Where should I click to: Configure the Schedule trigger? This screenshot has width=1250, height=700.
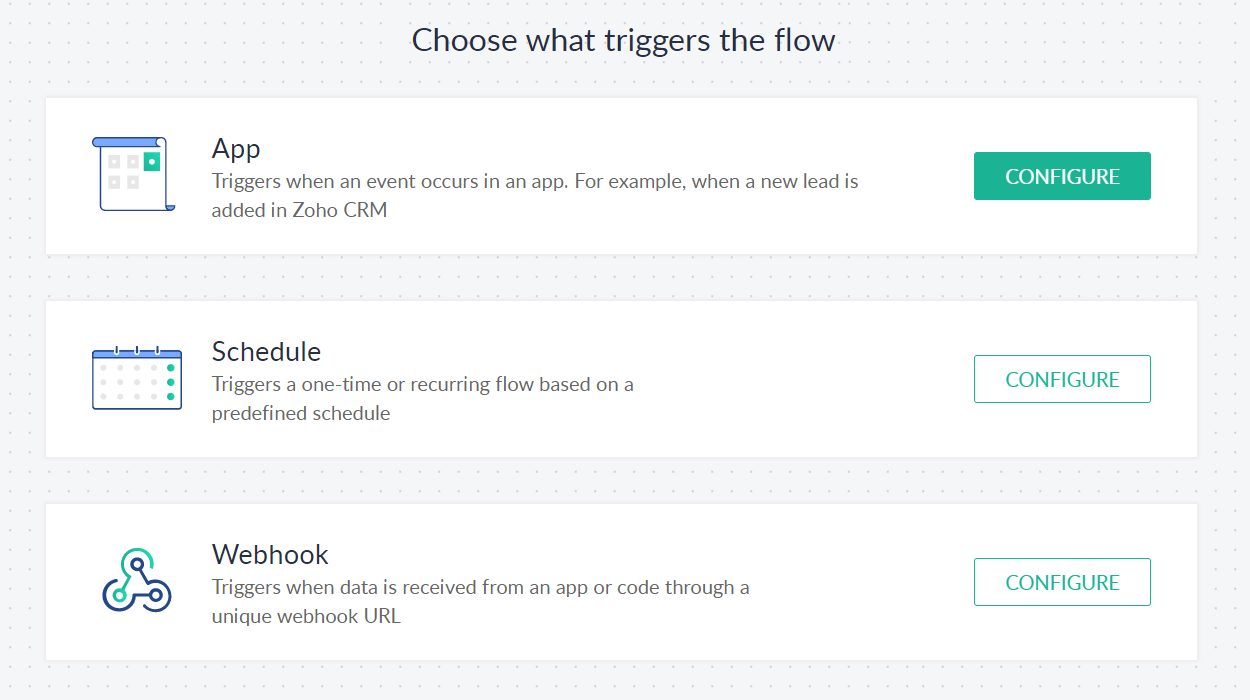[1062, 379]
